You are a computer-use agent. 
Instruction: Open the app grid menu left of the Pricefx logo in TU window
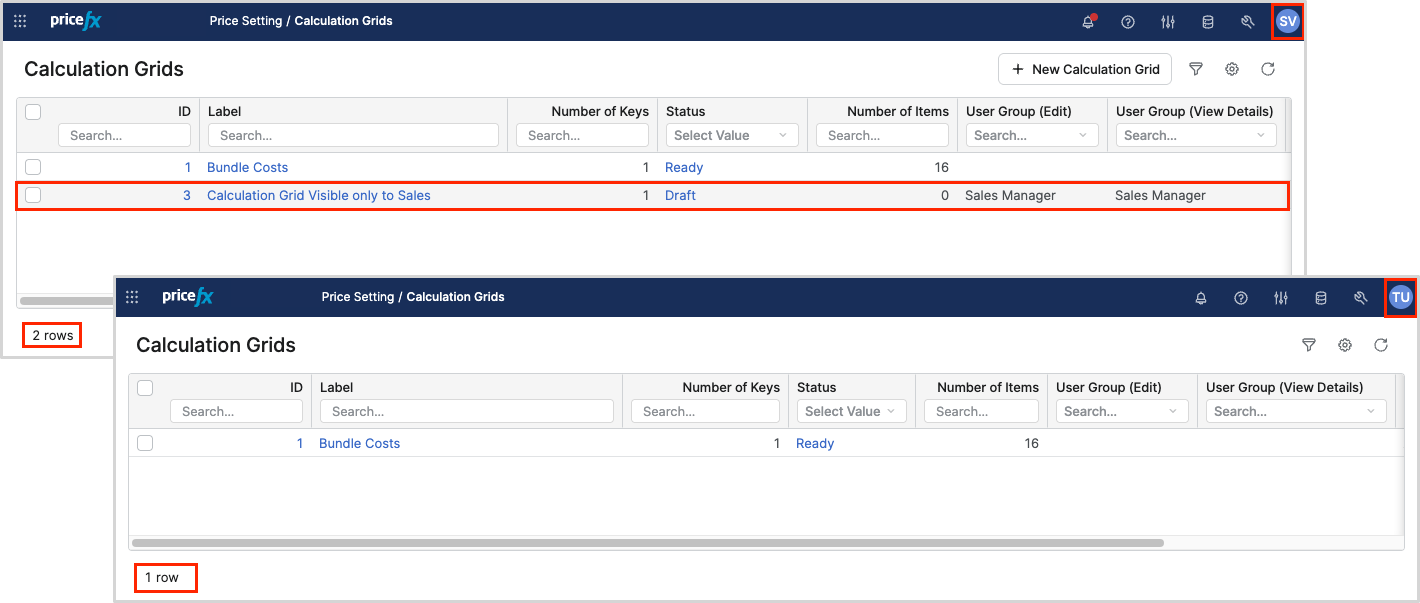pyautogui.click(x=132, y=297)
